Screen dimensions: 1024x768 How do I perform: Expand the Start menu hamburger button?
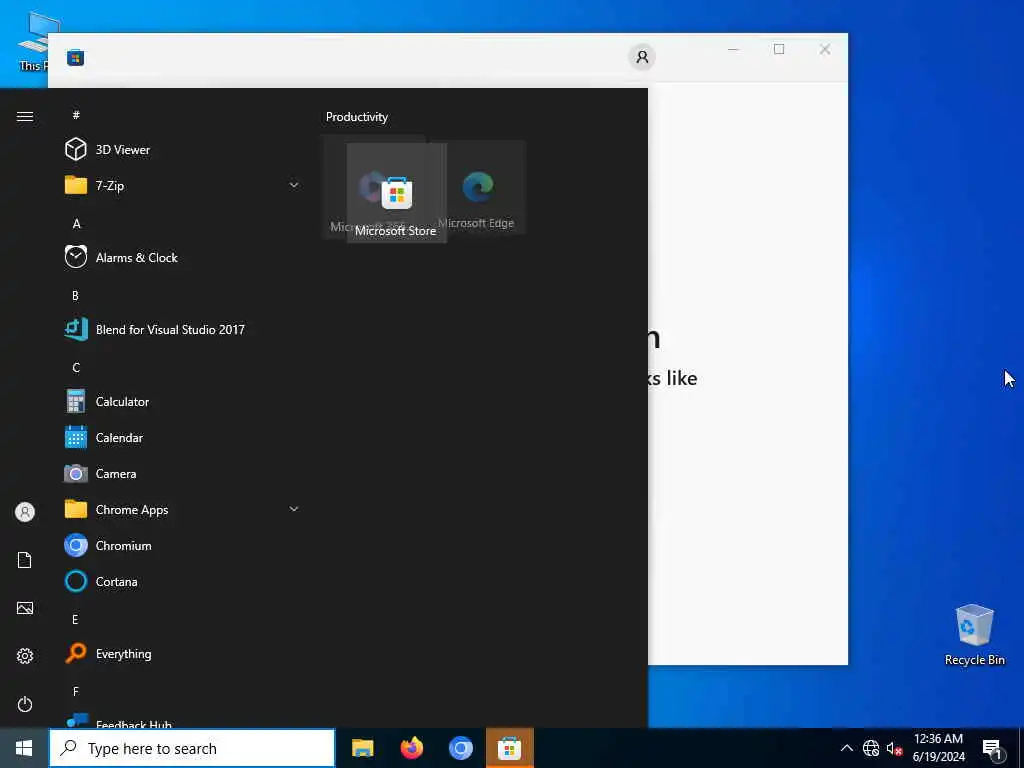(x=25, y=116)
